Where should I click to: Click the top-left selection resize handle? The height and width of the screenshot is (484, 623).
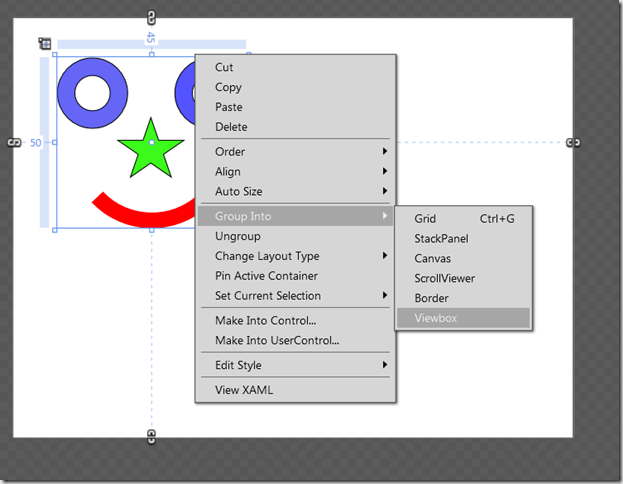(x=55, y=54)
